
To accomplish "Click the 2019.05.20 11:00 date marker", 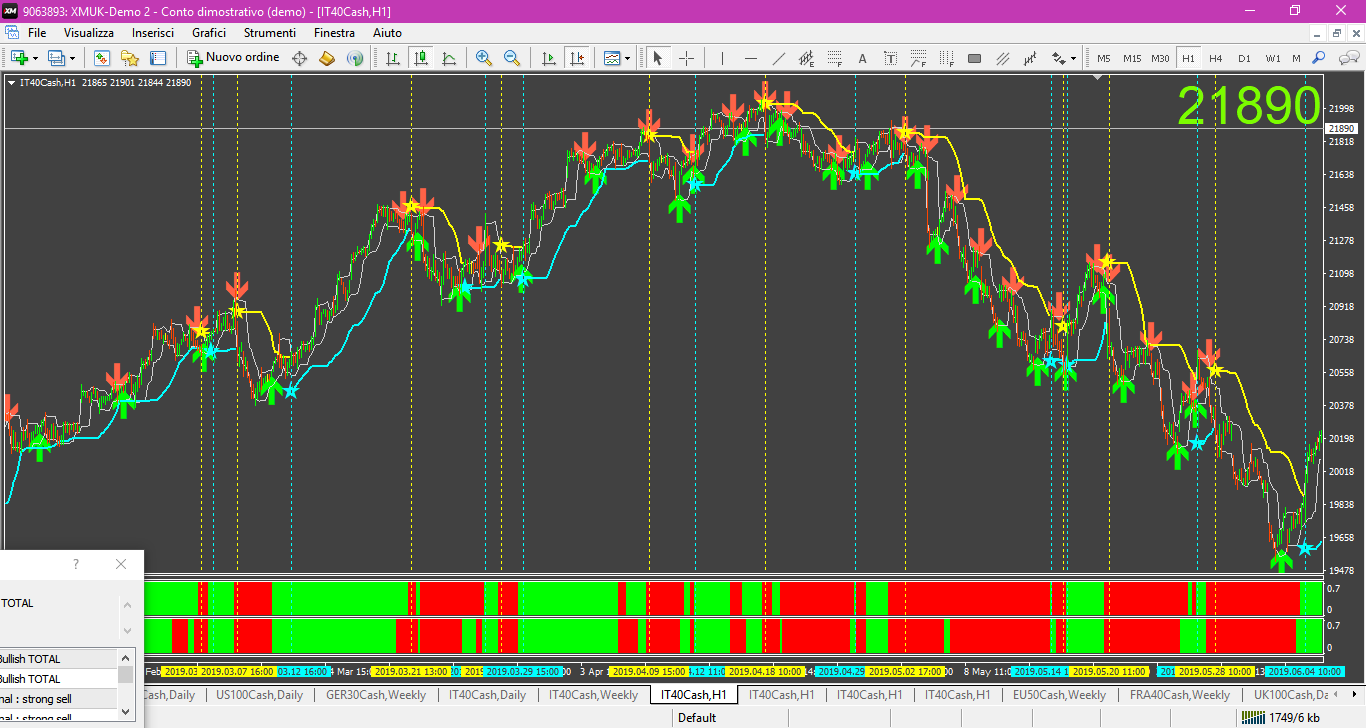I will [1109, 671].
